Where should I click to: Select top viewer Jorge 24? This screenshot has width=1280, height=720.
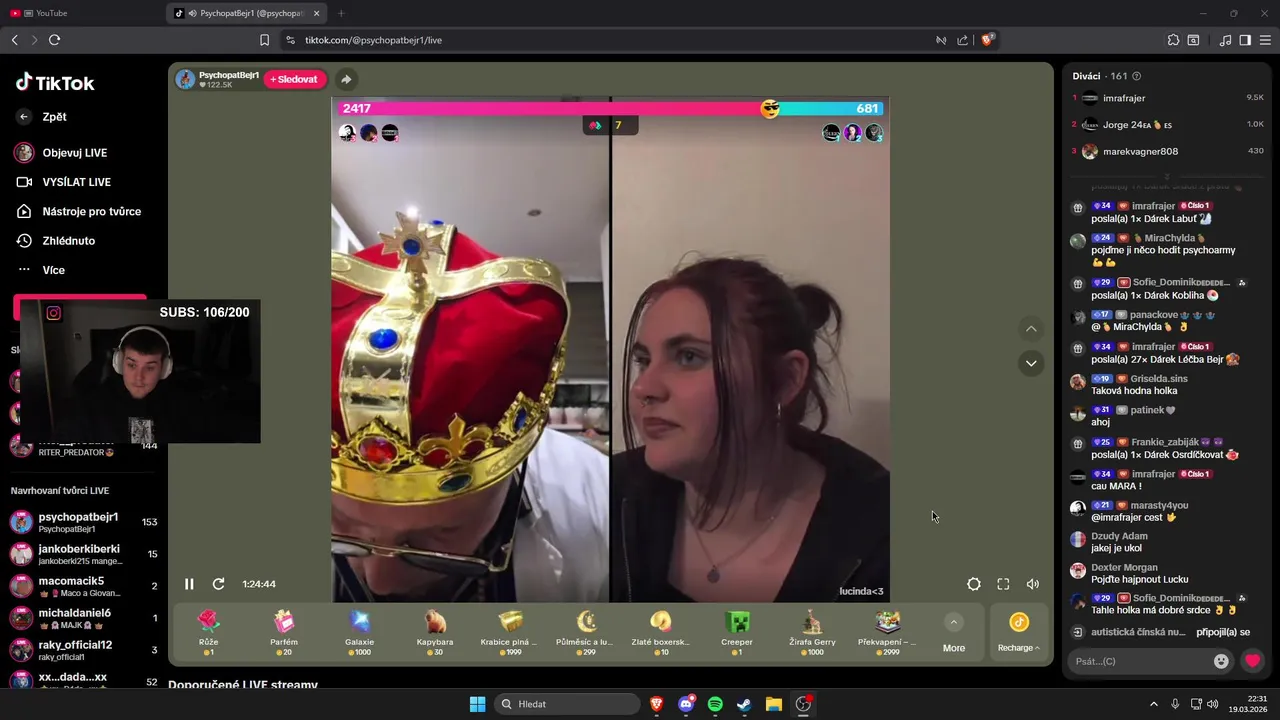(1168, 125)
